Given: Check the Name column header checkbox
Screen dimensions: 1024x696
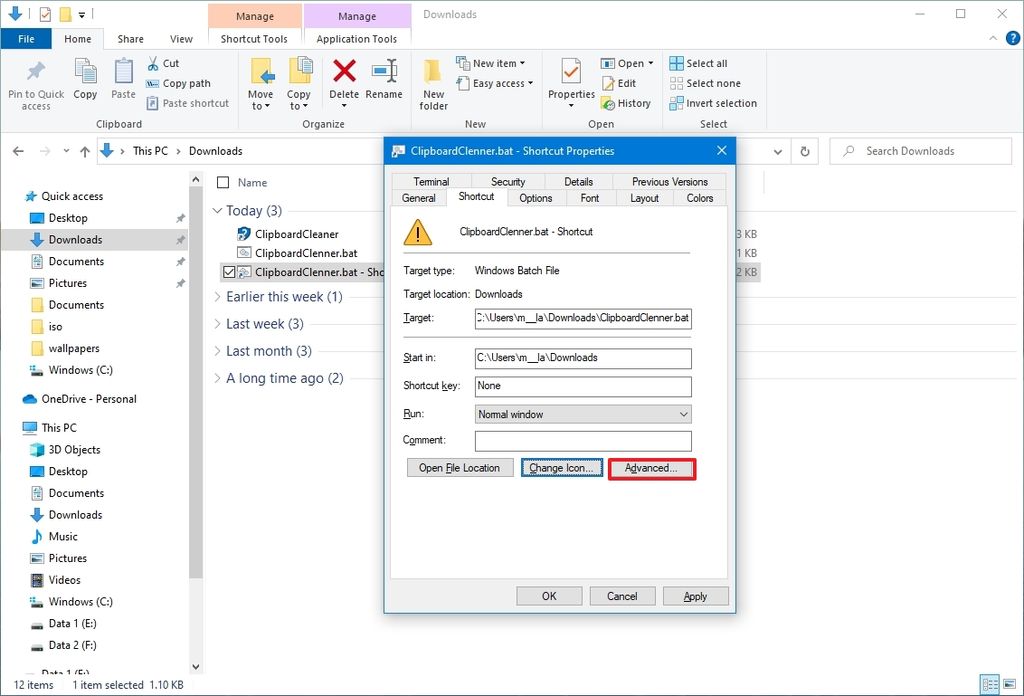Looking at the screenshot, I should tap(222, 183).
